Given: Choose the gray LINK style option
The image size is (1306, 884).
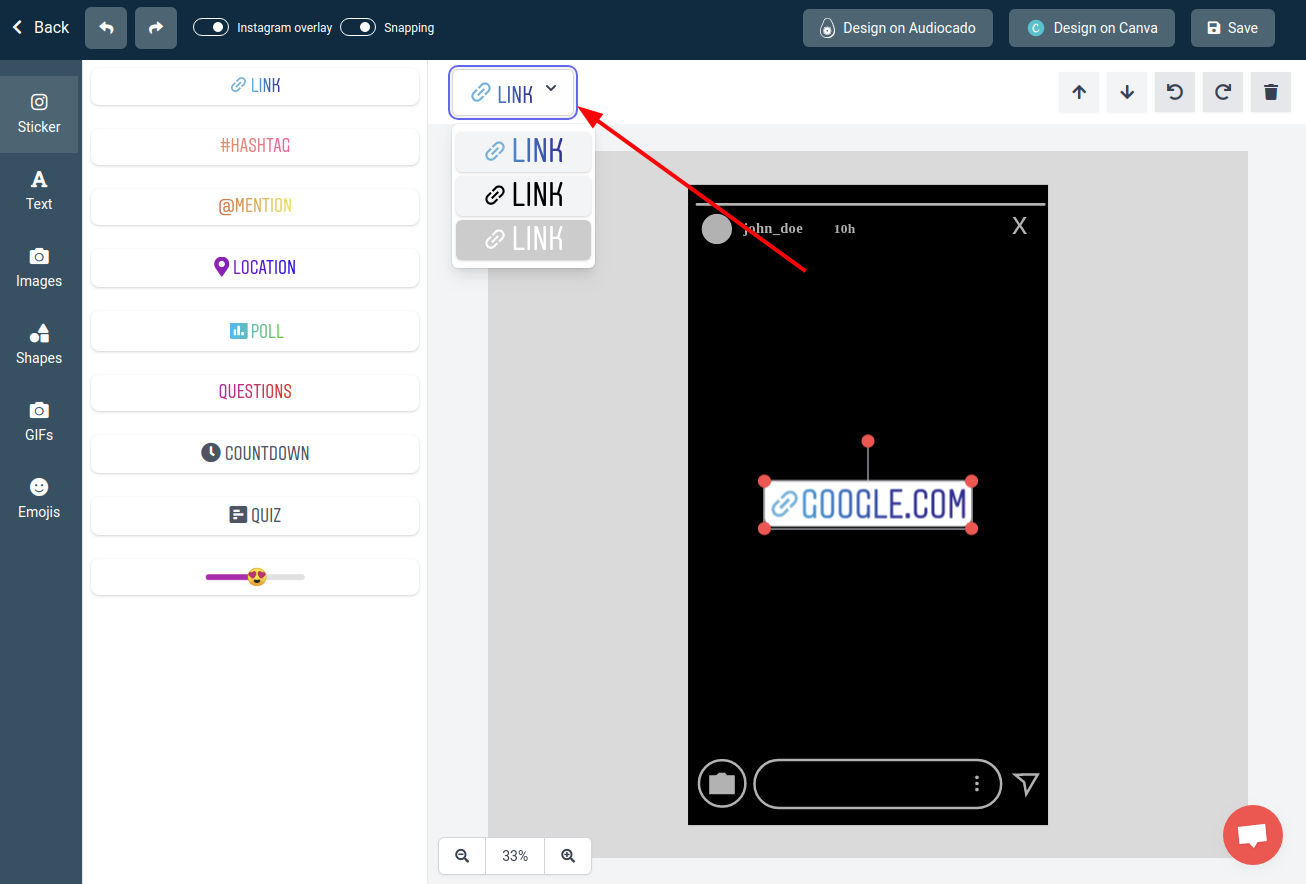Looking at the screenshot, I should [x=524, y=239].
